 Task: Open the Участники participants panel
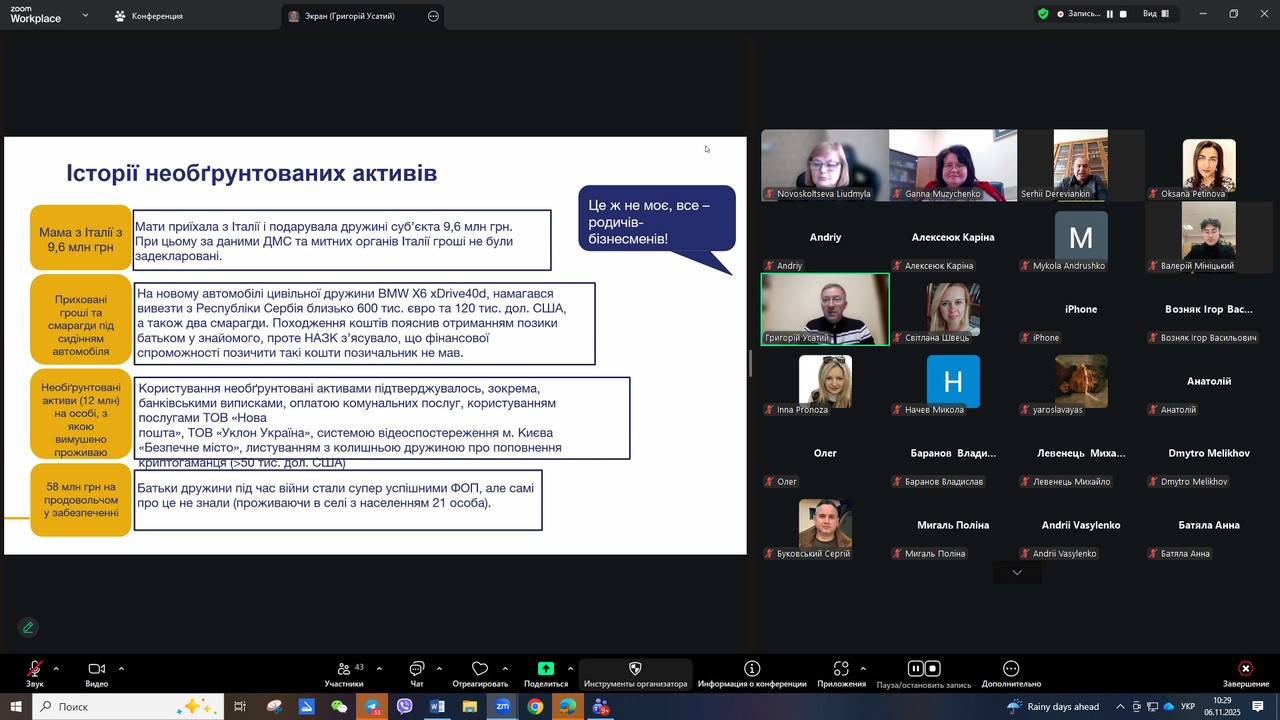click(344, 669)
